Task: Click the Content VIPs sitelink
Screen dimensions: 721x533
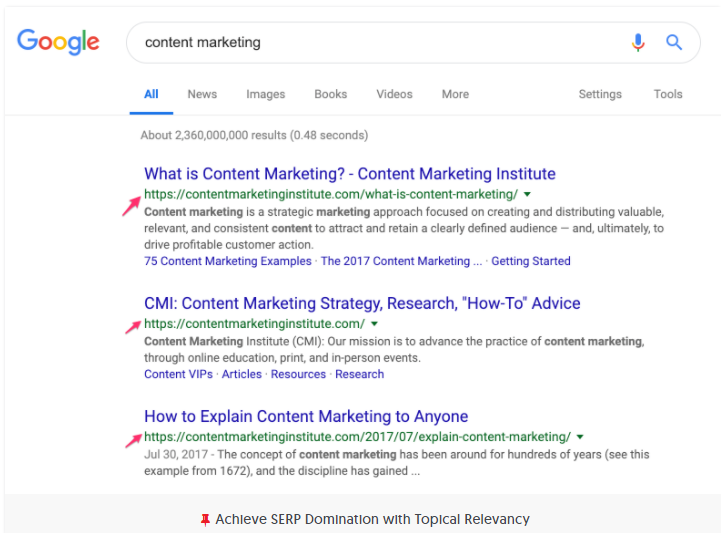Action: pyautogui.click(x=178, y=374)
